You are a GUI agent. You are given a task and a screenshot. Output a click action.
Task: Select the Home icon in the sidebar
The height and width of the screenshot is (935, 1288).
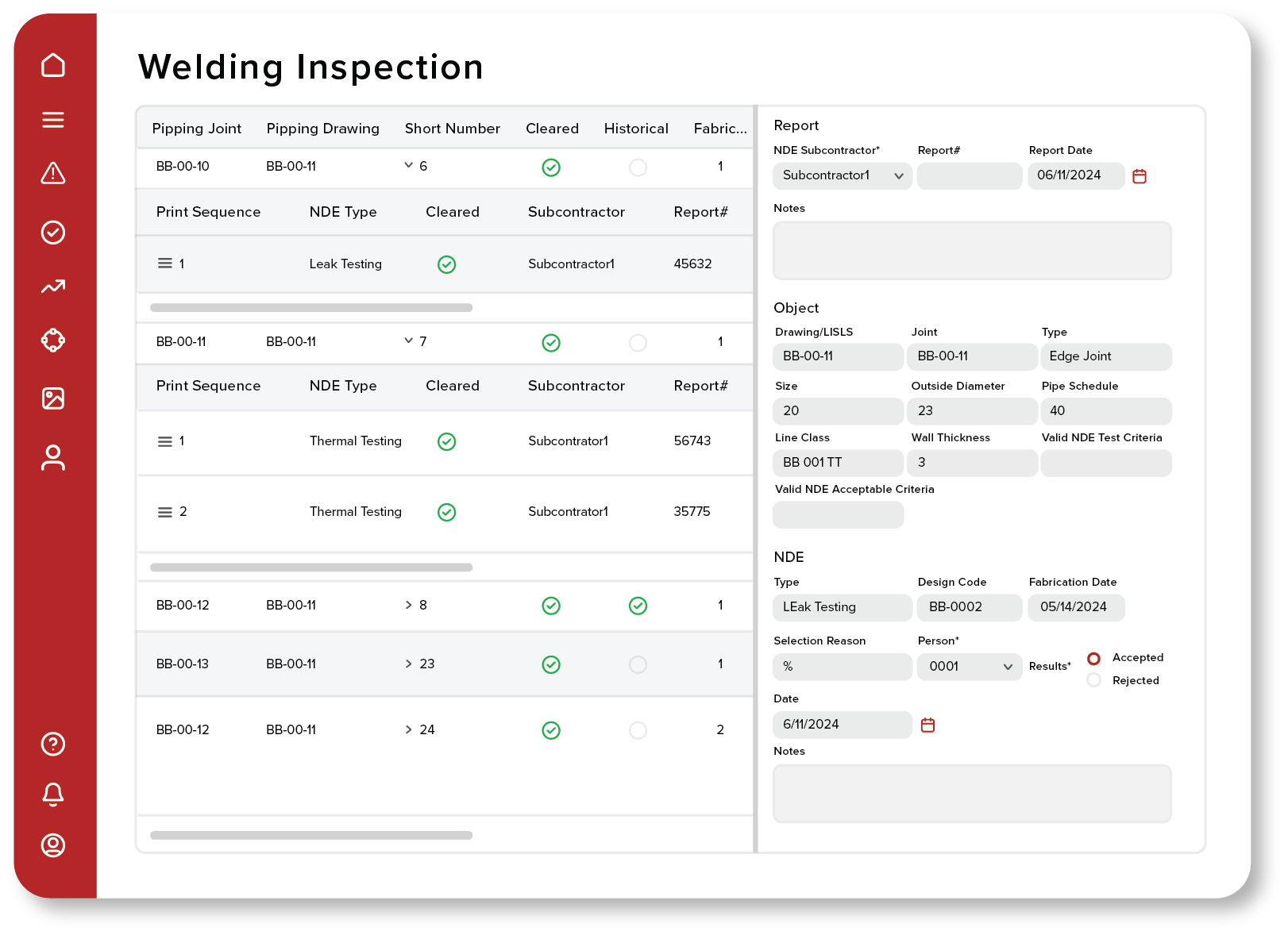click(53, 65)
